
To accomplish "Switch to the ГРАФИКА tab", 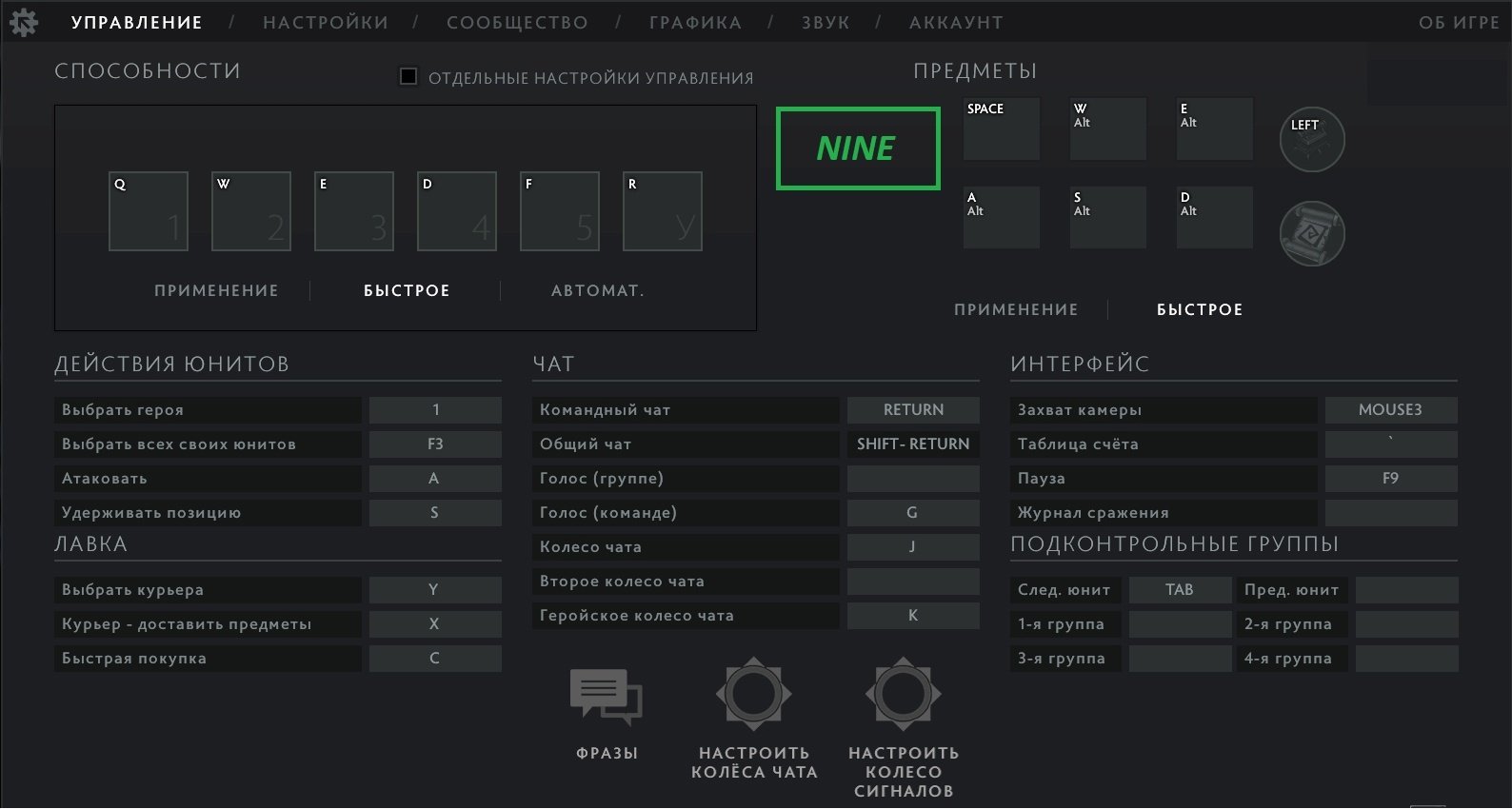I will (x=695, y=22).
